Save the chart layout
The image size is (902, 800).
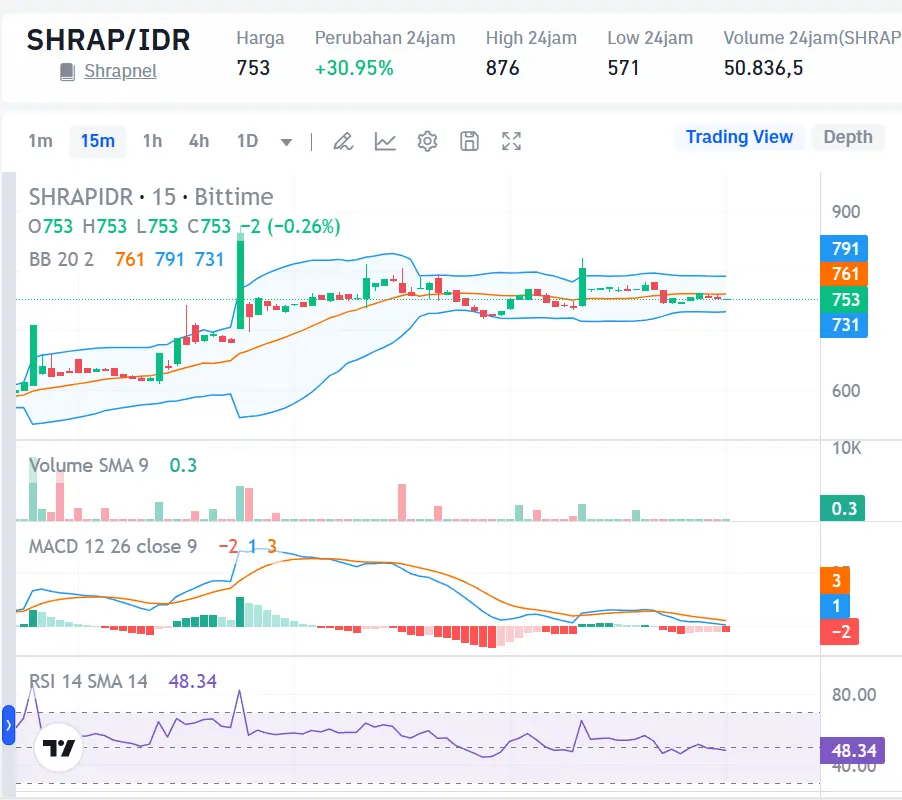469,141
